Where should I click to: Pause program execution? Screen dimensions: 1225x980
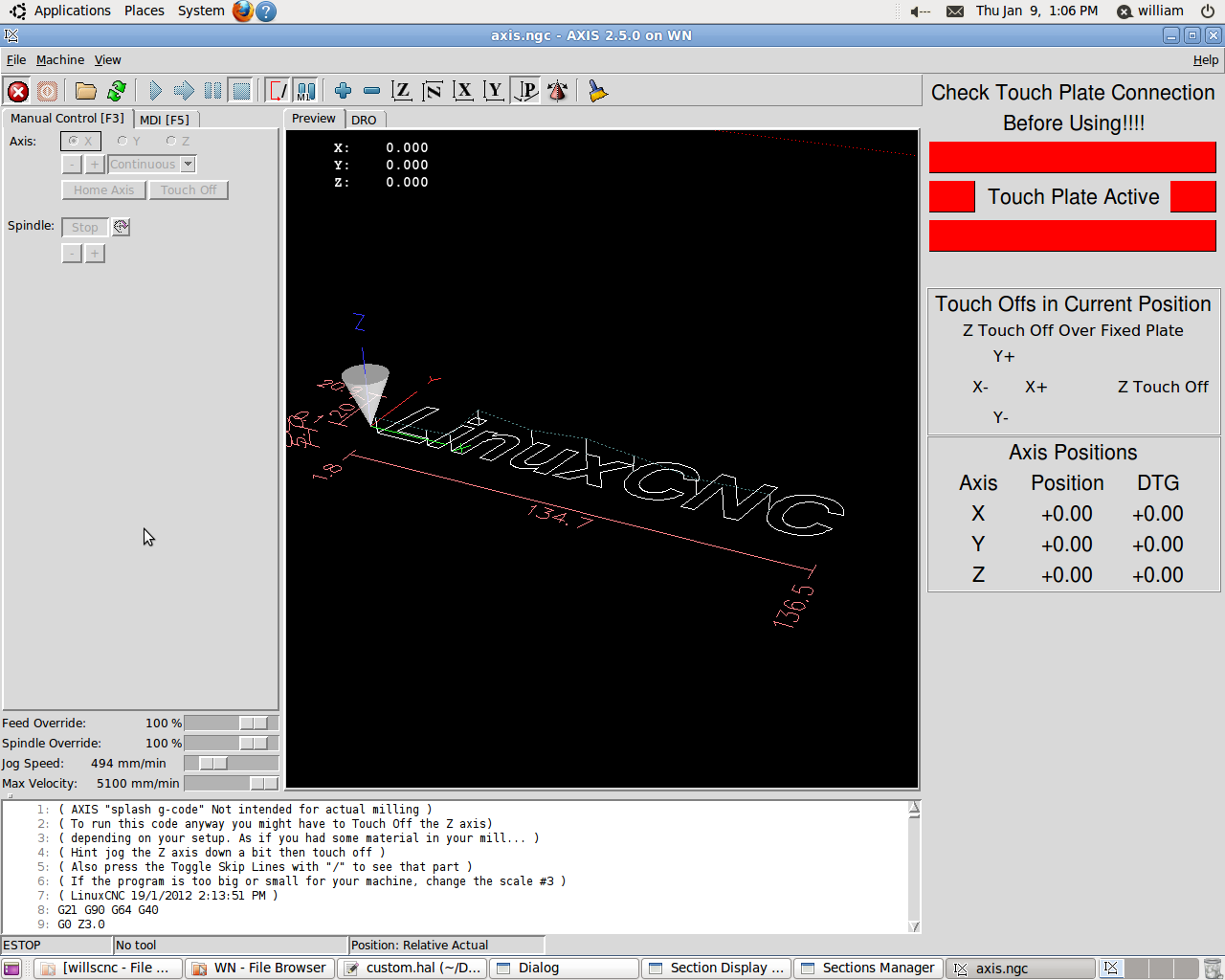212,91
